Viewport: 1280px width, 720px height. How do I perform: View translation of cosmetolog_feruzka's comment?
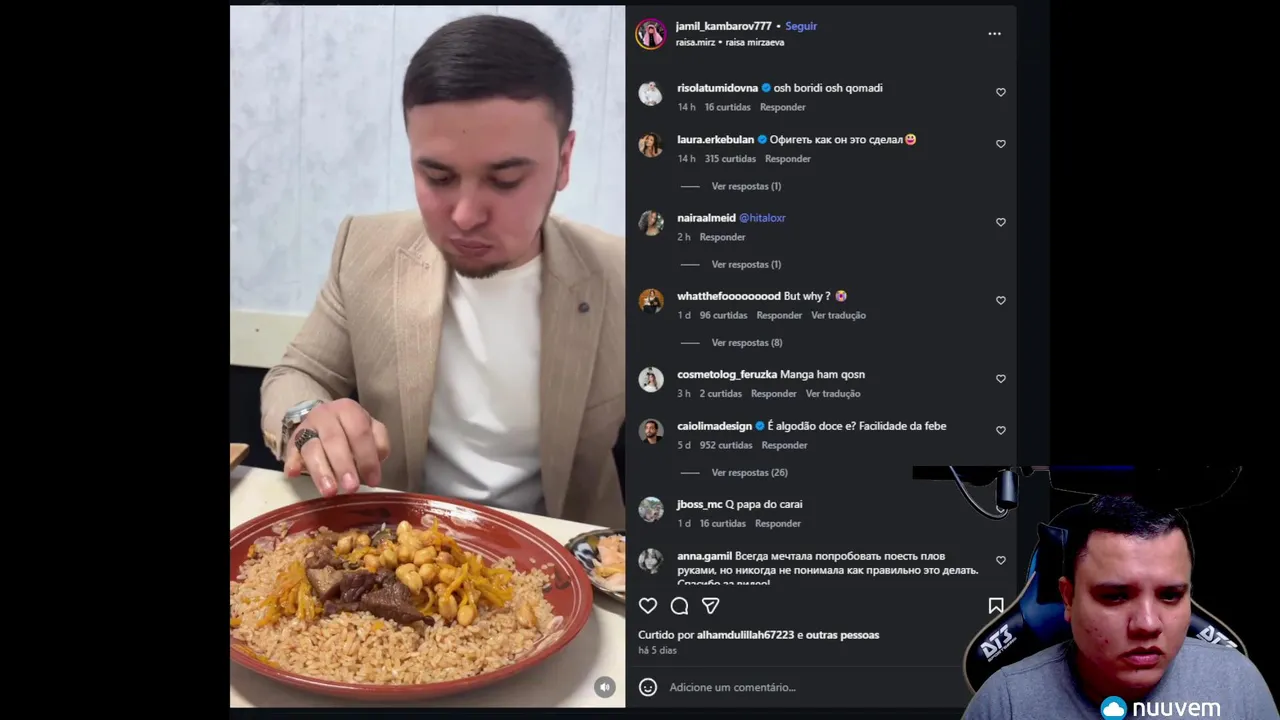pyautogui.click(x=833, y=394)
